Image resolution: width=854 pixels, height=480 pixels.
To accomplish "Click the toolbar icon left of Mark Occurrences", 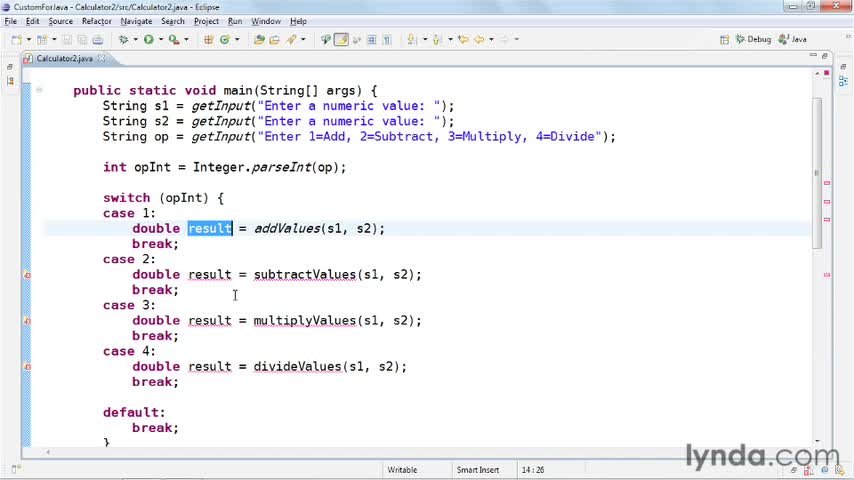I will (x=326, y=40).
